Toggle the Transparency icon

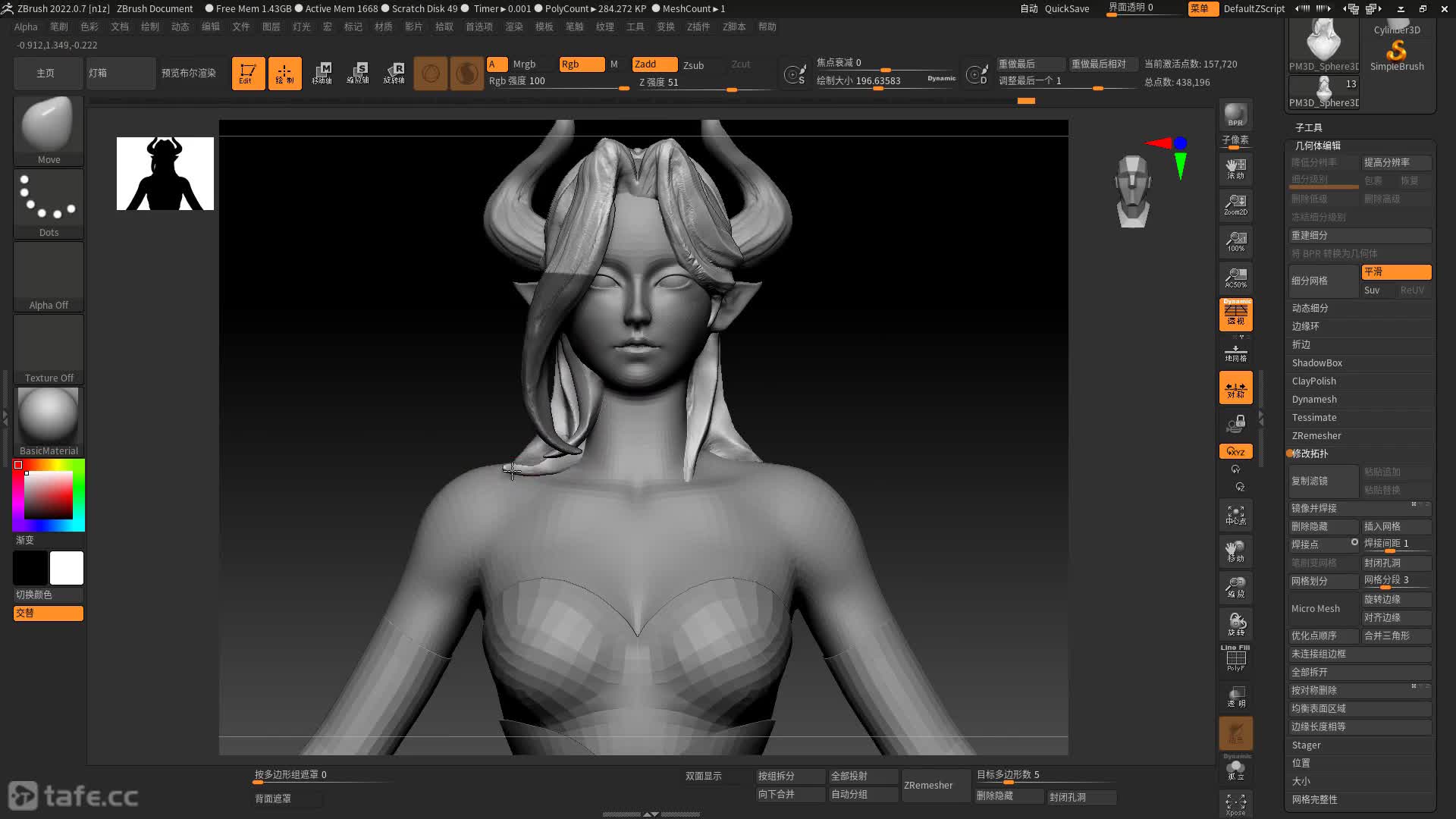(1235, 696)
